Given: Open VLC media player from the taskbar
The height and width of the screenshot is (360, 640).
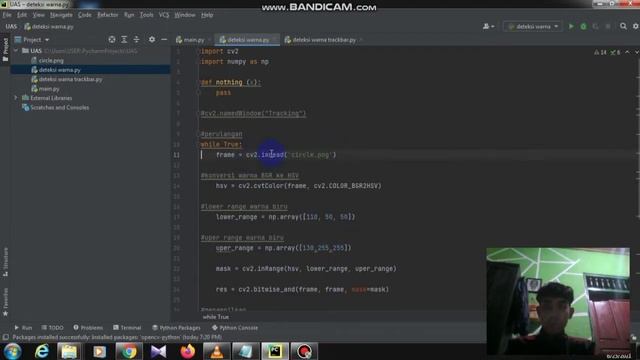Looking at the screenshot, I should pyautogui.click(x=217, y=351).
